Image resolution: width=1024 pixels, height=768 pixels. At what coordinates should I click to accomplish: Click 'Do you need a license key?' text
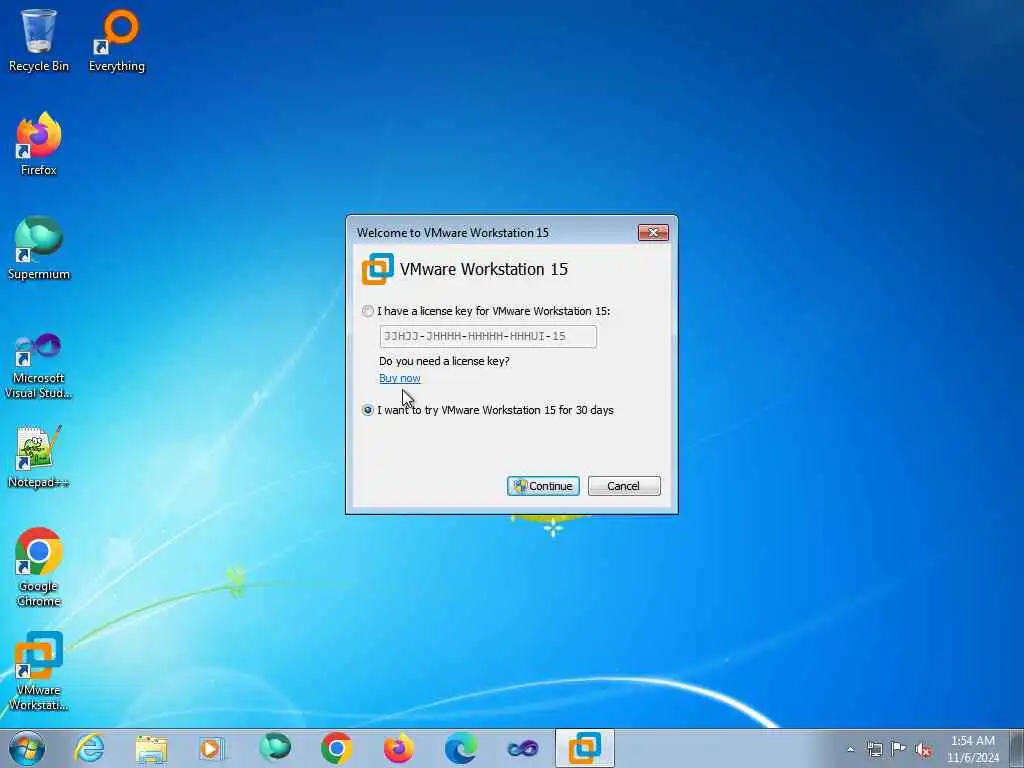point(444,361)
